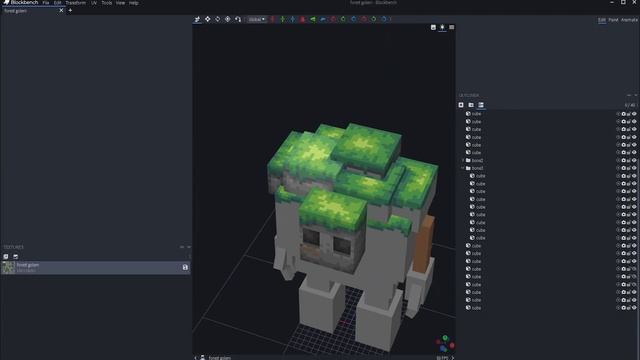Select the Vertex Snap tool
The width and height of the screenshot is (640, 360).
coord(238,19)
